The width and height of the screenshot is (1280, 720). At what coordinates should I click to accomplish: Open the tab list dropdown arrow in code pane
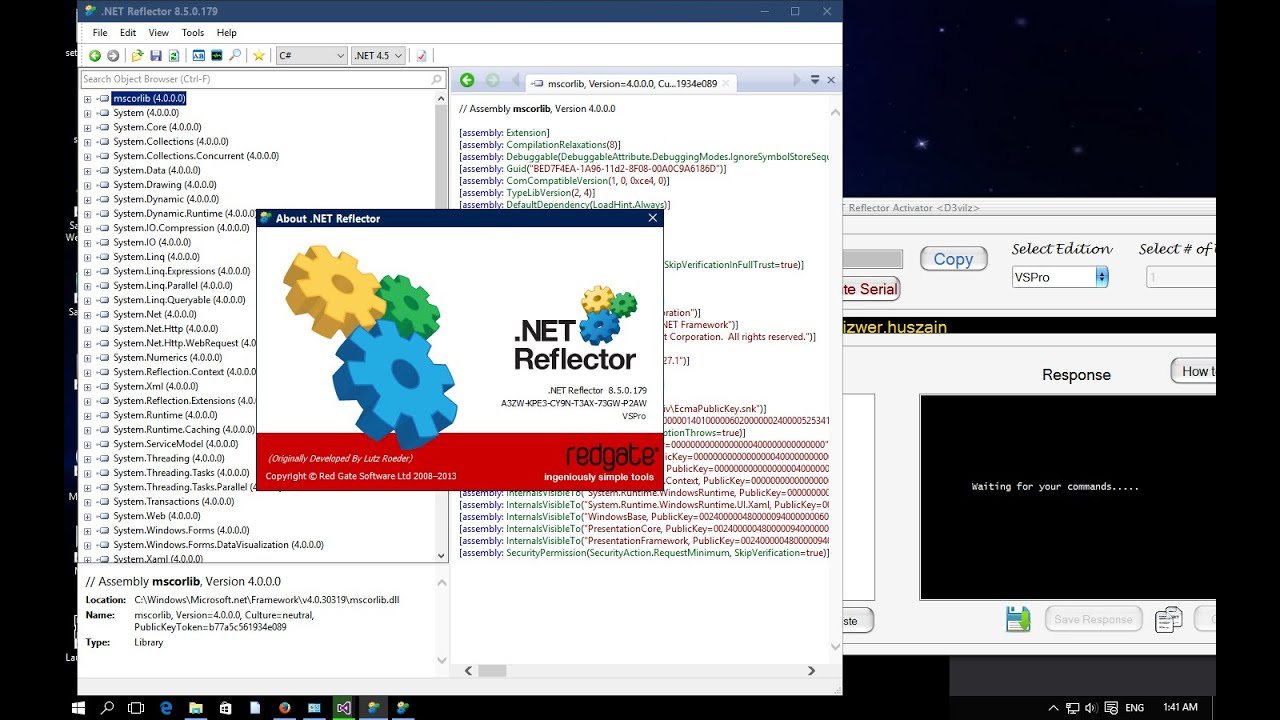[x=815, y=80]
